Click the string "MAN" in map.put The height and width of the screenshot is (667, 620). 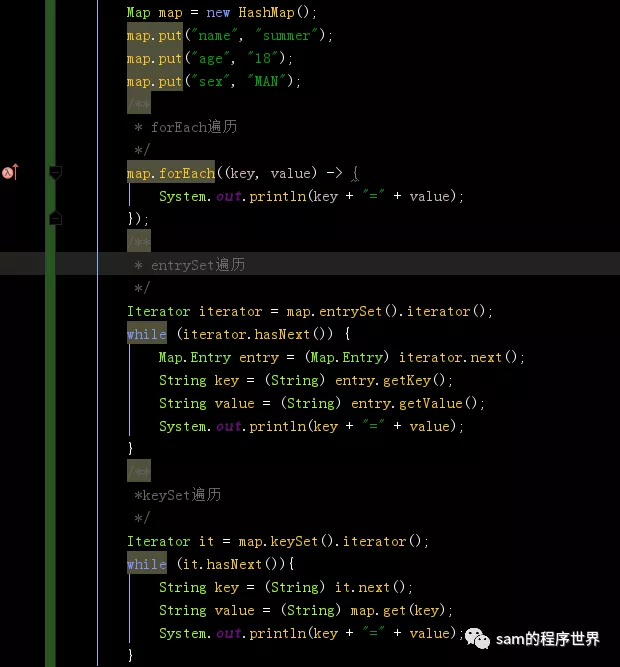click(267, 81)
